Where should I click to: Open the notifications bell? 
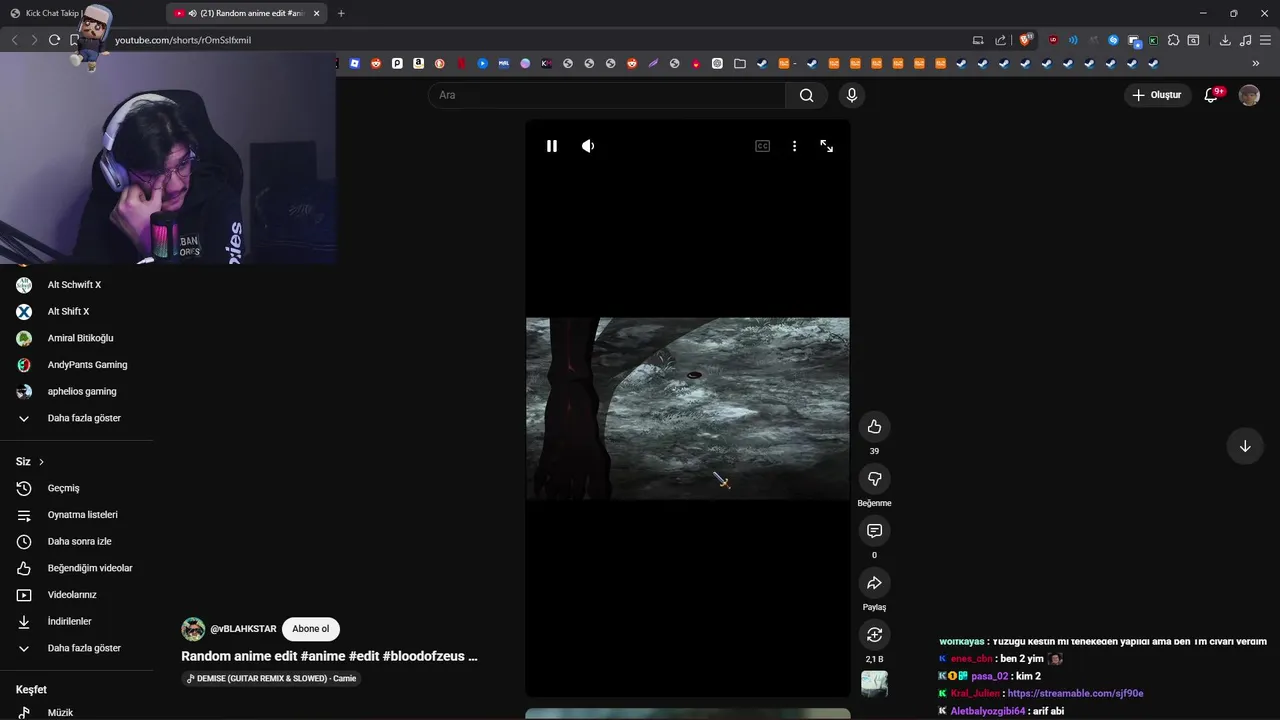(1211, 95)
